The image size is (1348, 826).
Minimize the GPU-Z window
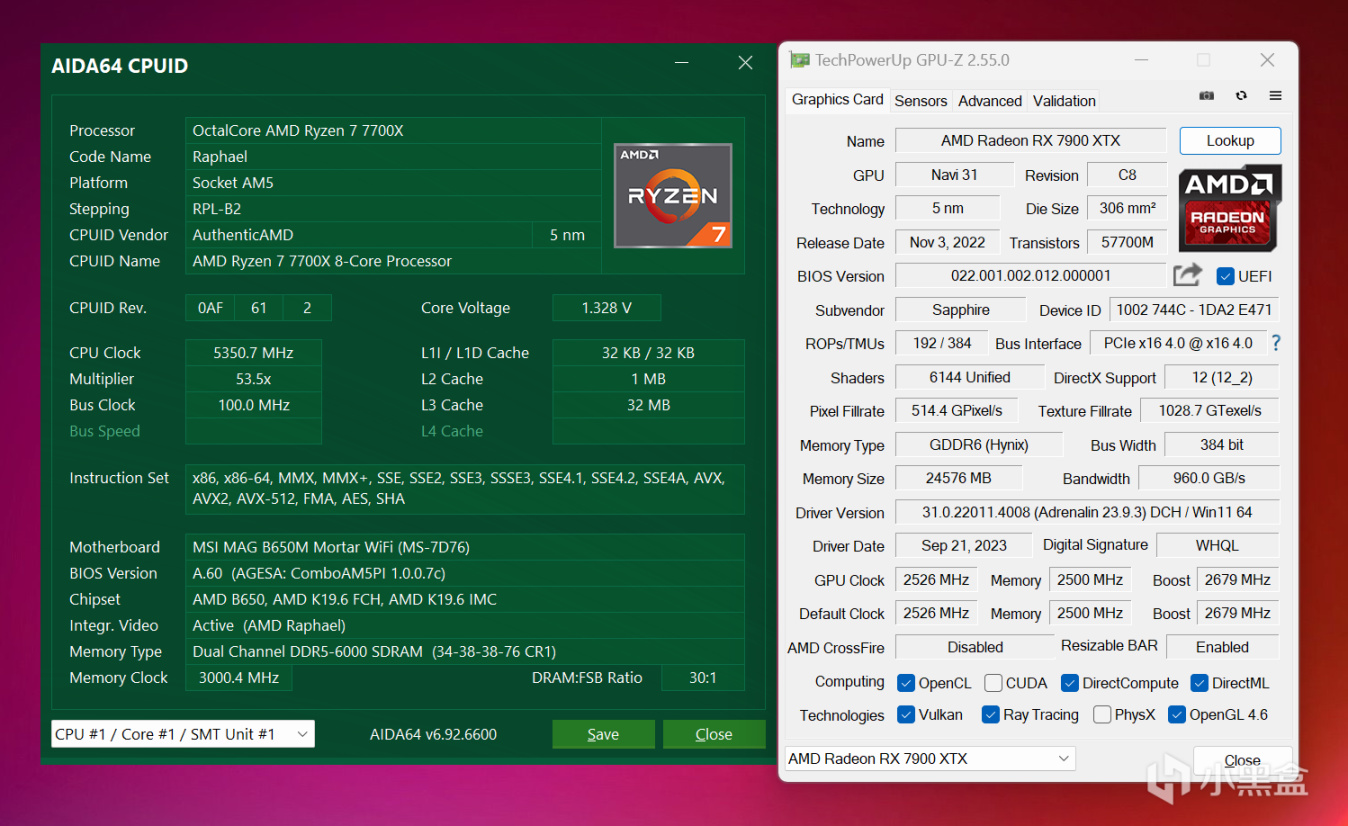pyautogui.click(x=1140, y=60)
